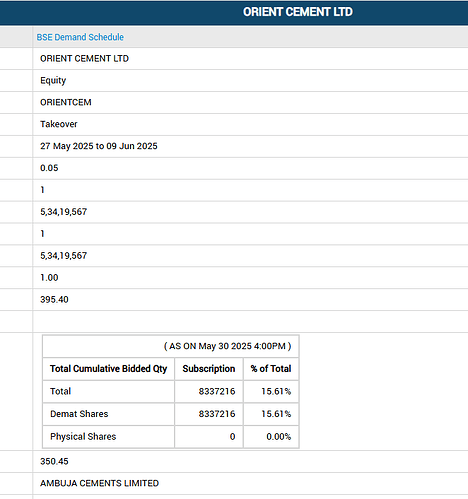Image resolution: width=468 pixels, height=499 pixels.
Task: Select the Equity value
Action: click(x=53, y=81)
